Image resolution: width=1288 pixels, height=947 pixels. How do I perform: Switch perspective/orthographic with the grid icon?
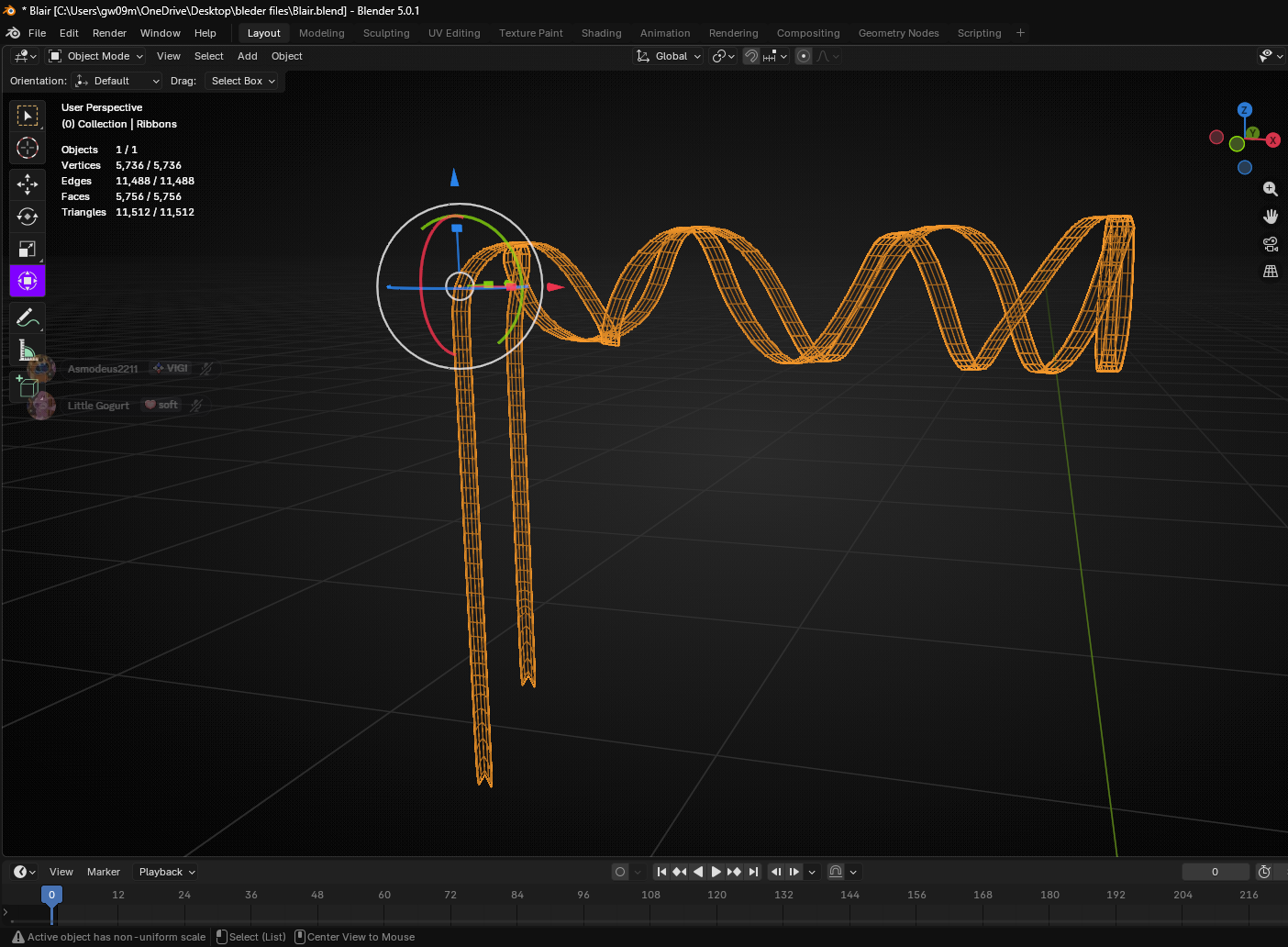coord(1271,272)
